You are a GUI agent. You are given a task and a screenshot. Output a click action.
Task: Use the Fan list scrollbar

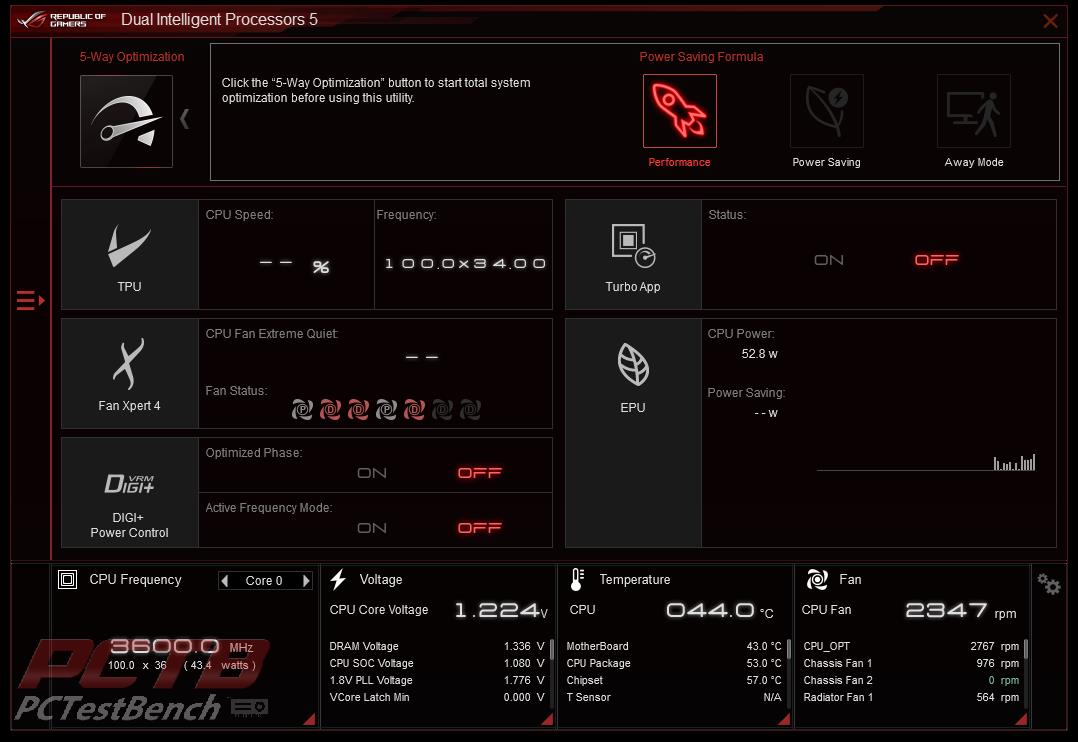[x=1026, y=651]
